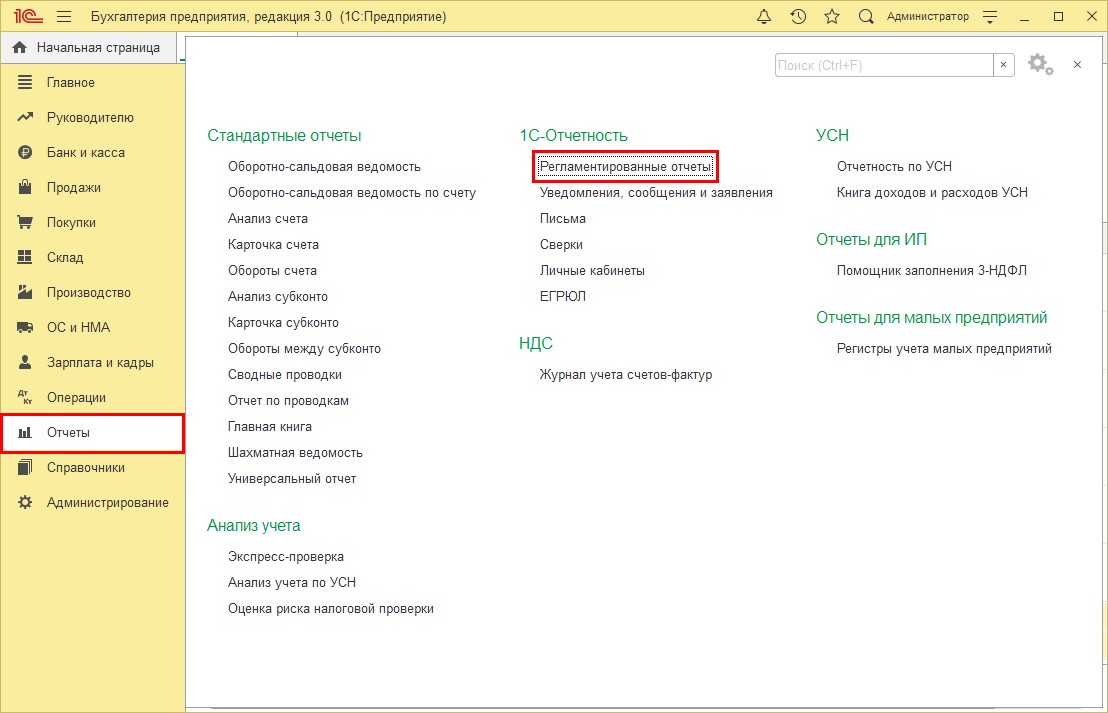1108x713 pixels.
Task: Open notifications bell icon
Action: [x=764, y=16]
